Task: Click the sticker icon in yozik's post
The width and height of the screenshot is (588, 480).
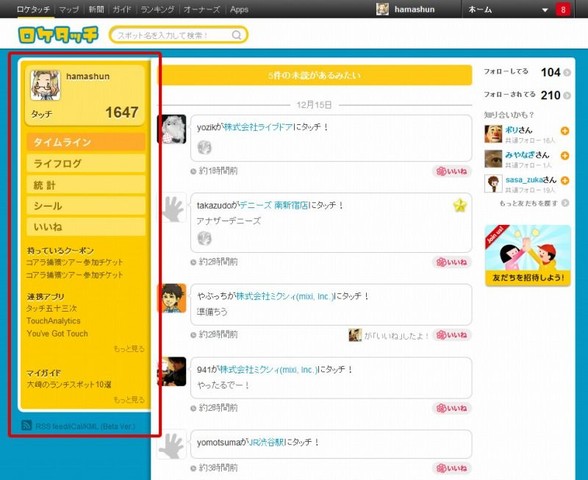Action: pyautogui.click(x=204, y=147)
